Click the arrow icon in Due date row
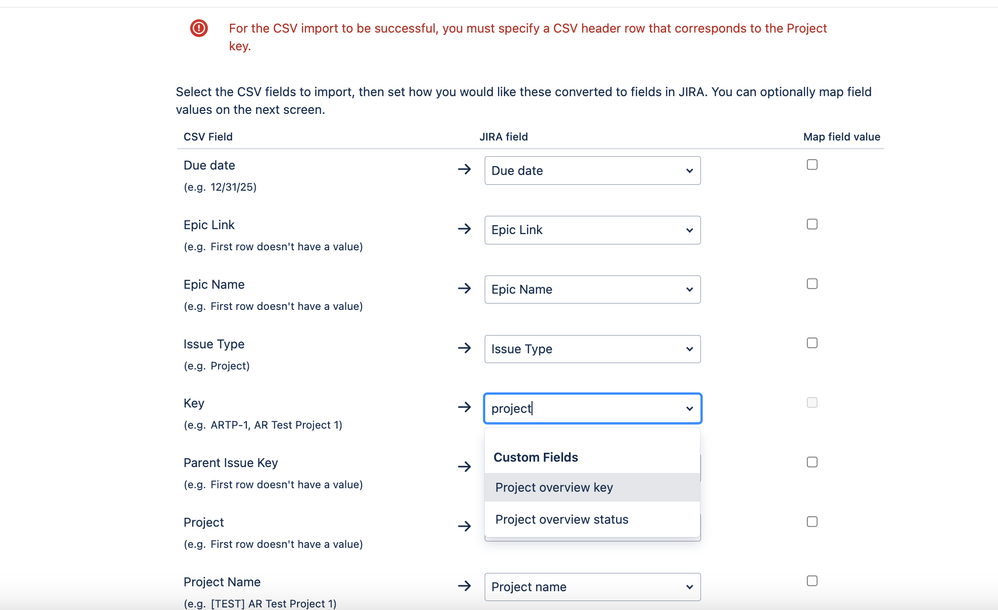The height and width of the screenshot is (610, 998). point(465,169)
